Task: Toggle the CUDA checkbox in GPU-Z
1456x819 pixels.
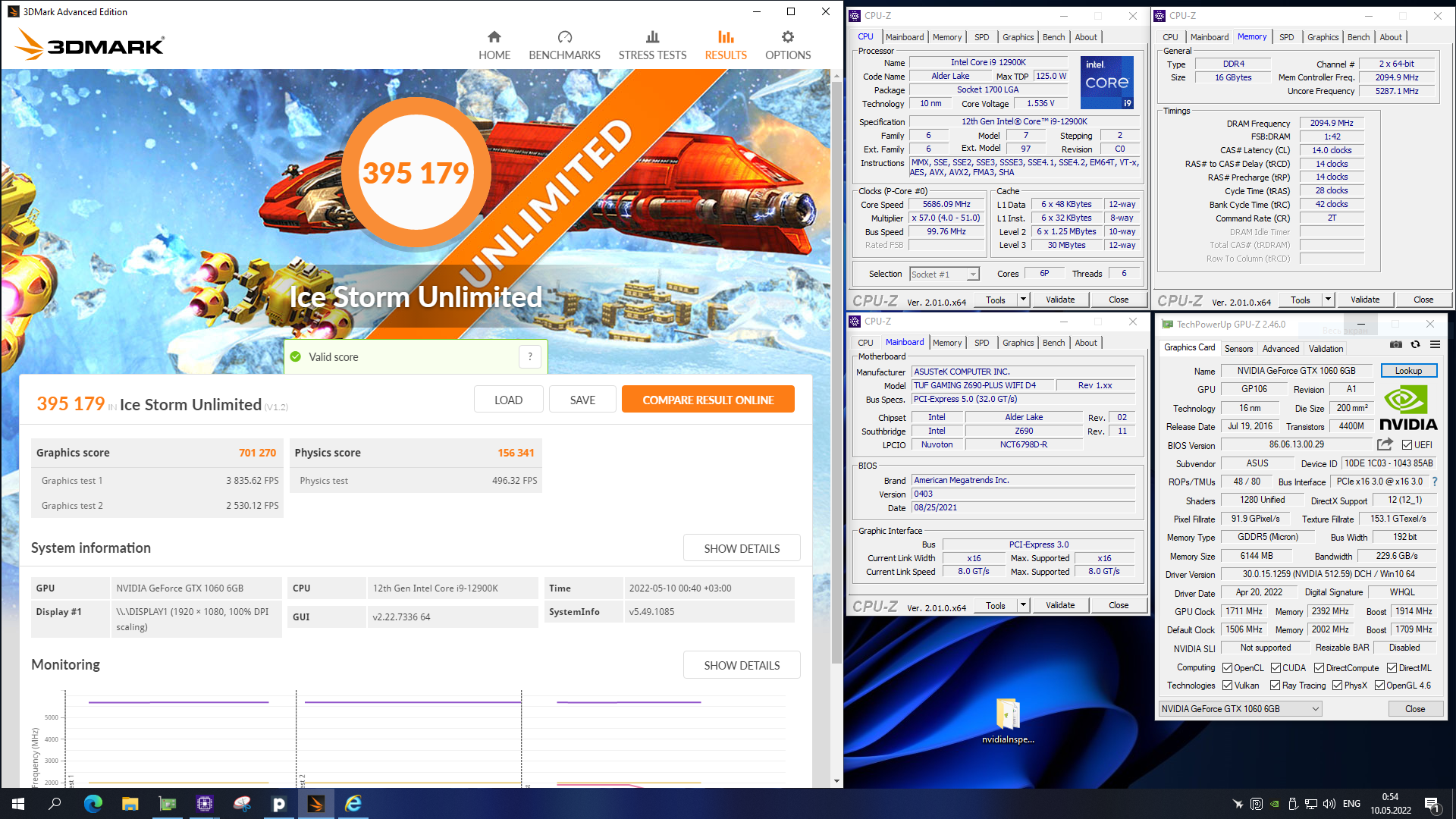Action: (1276, 668)
